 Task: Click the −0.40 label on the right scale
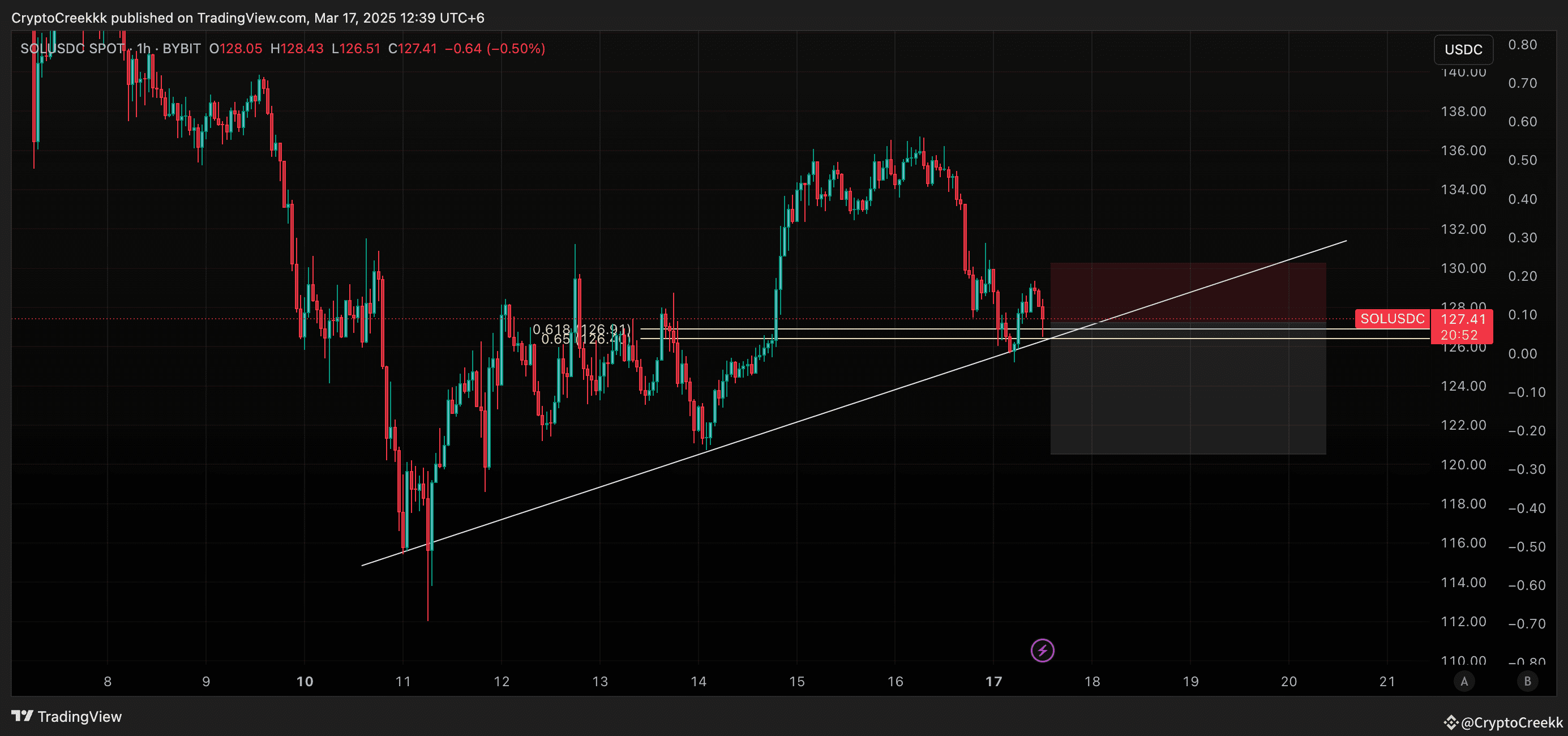click(x=1527, y=508)
